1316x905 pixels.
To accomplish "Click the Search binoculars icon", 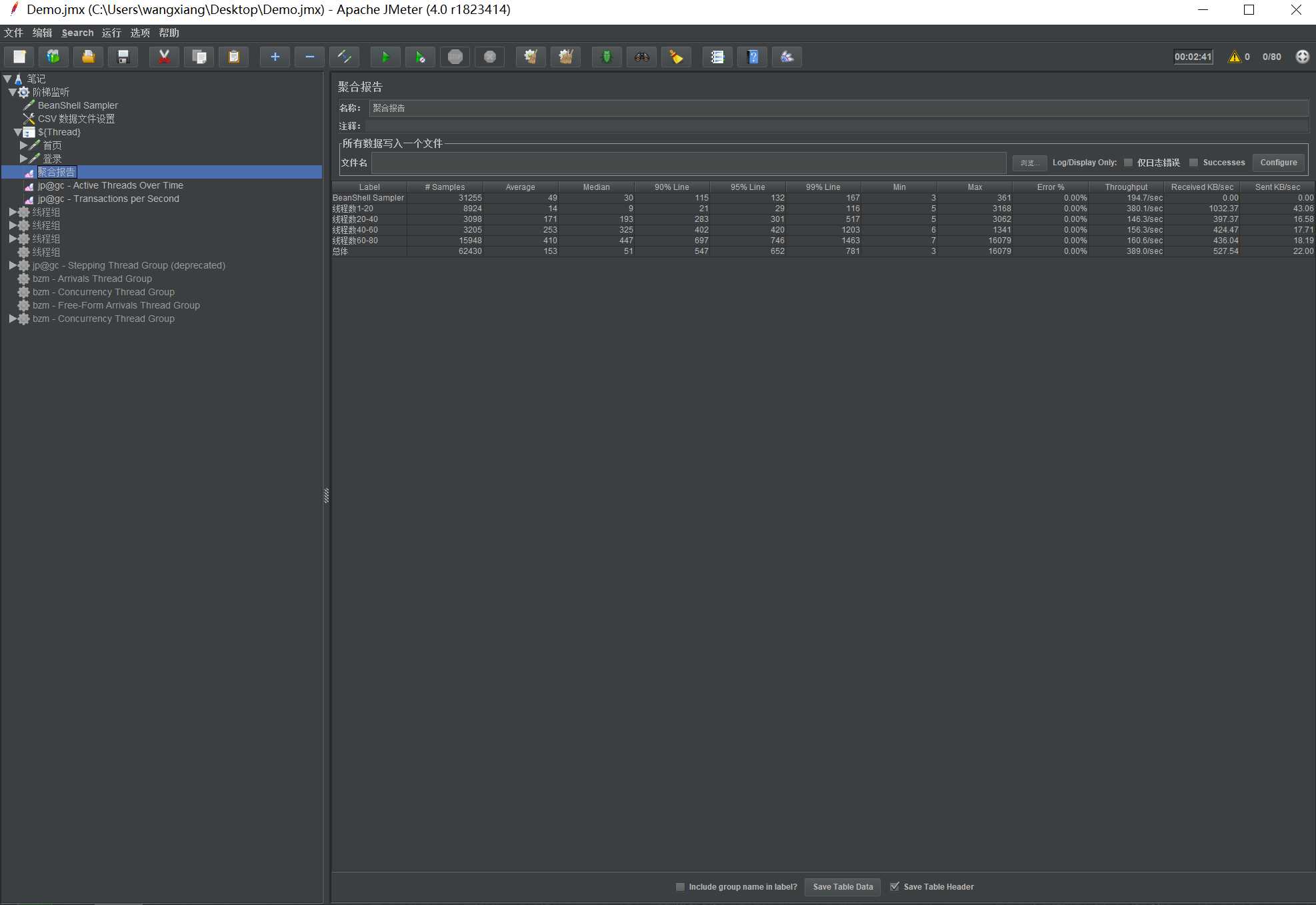I will coord(641,57).
